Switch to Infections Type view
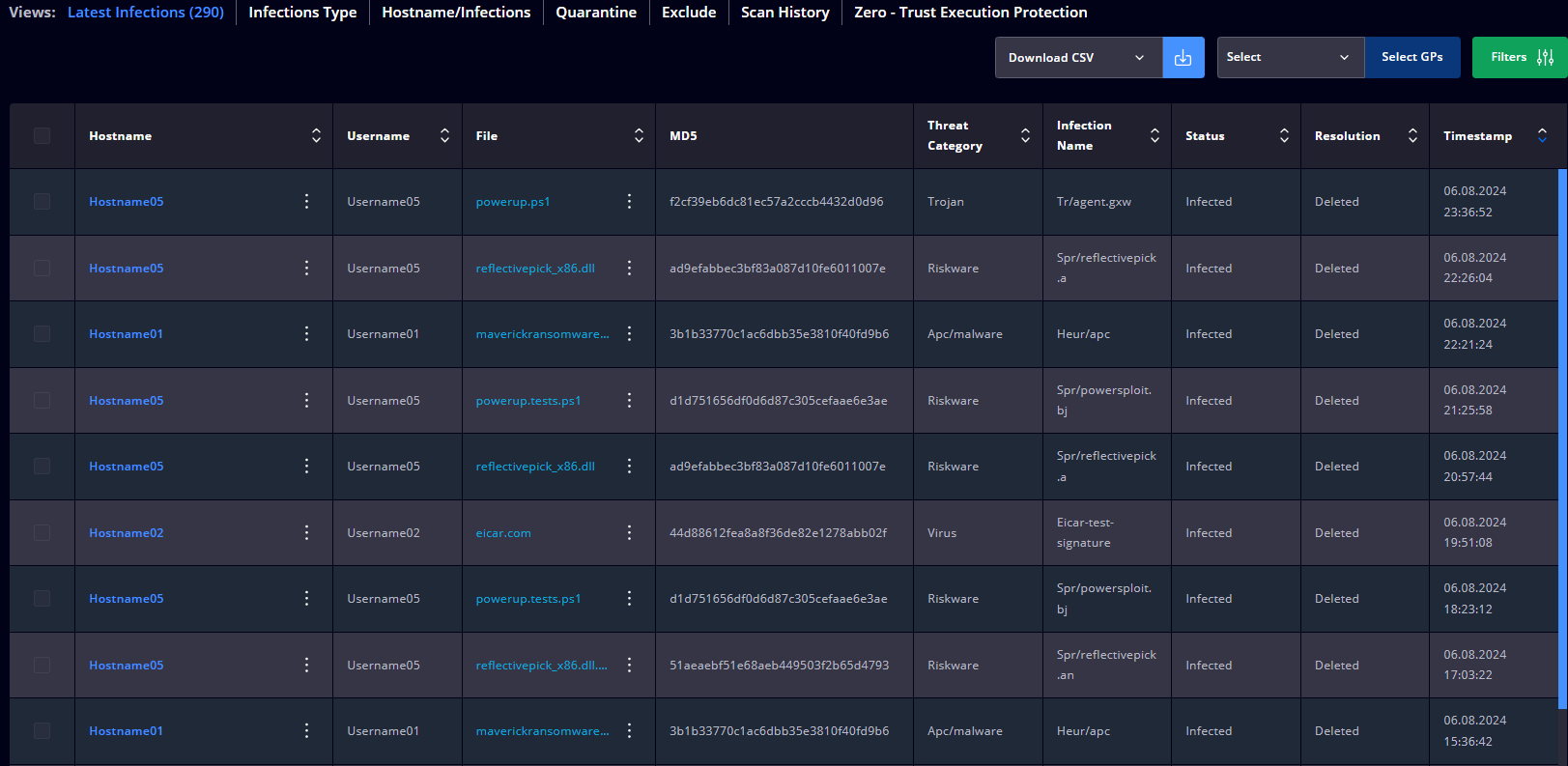Screen dimensions: 1568x766 302,13
